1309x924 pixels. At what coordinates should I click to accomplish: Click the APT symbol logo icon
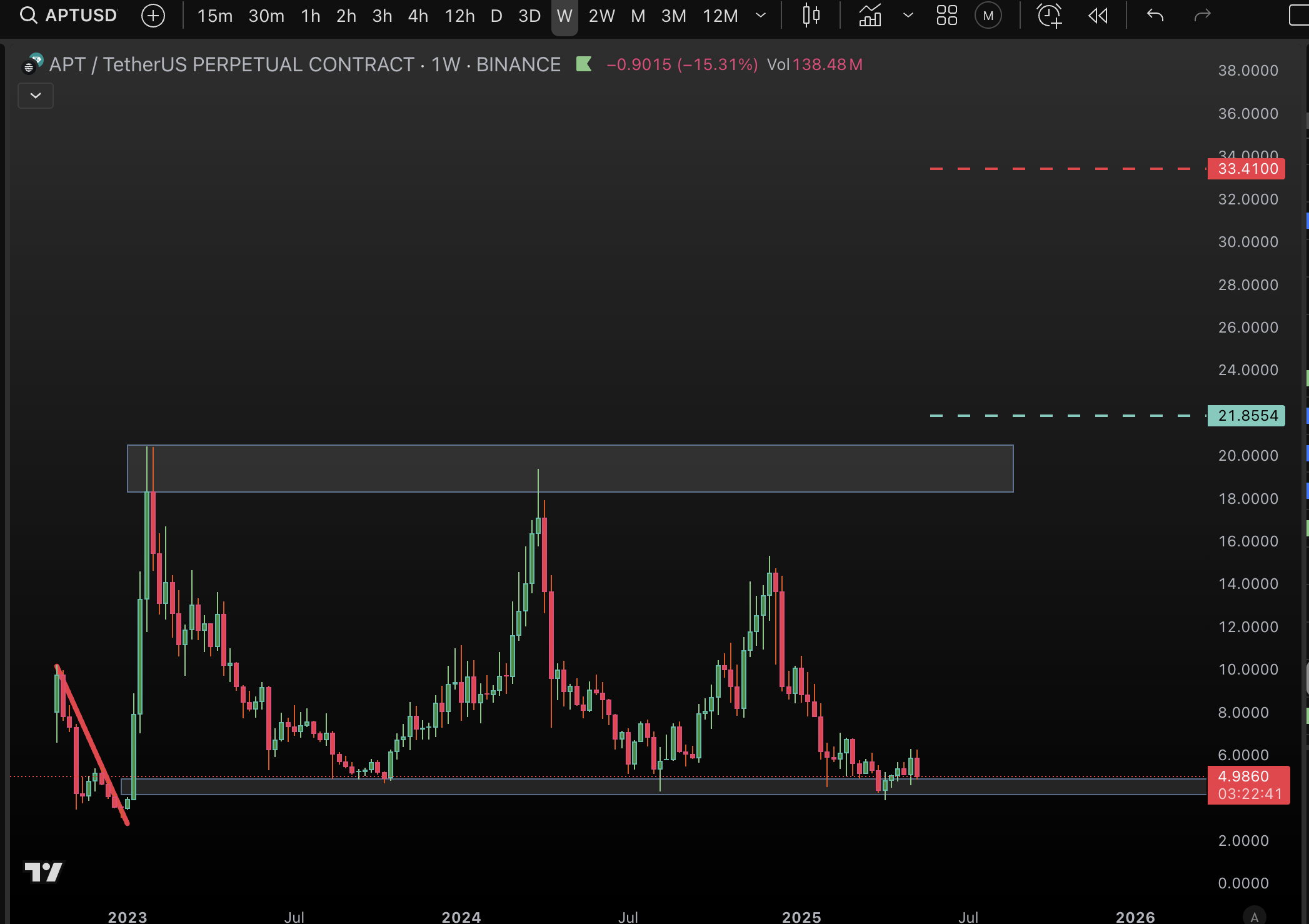point(32,64)
